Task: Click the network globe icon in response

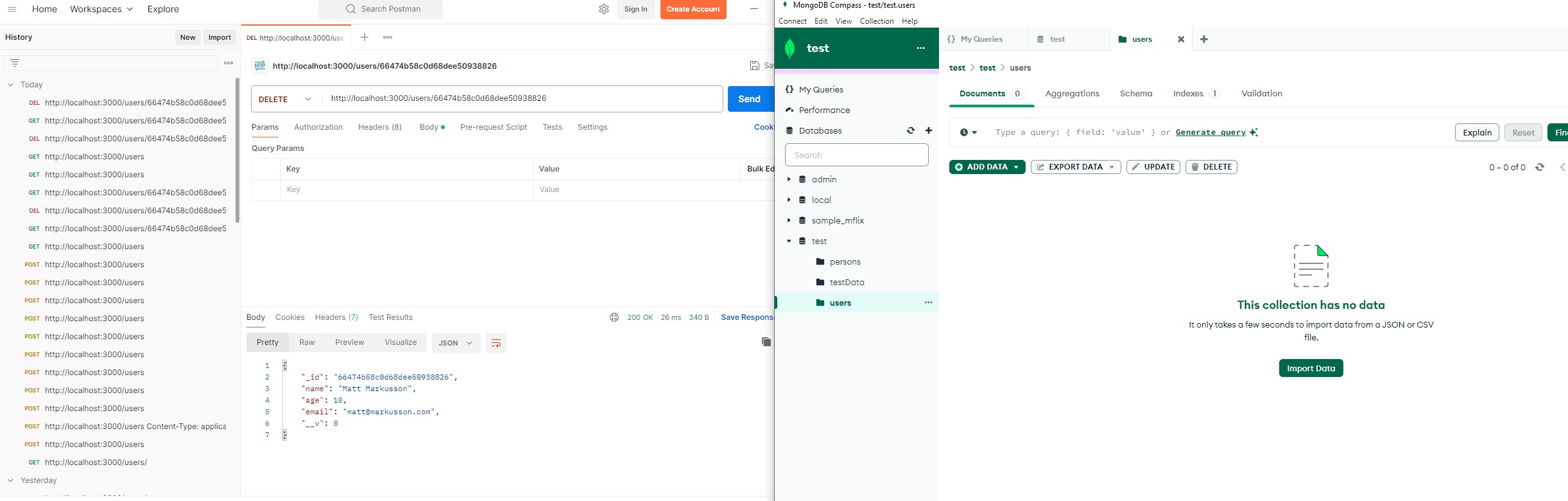Action: pyautogui.click(x=614, y=317)
